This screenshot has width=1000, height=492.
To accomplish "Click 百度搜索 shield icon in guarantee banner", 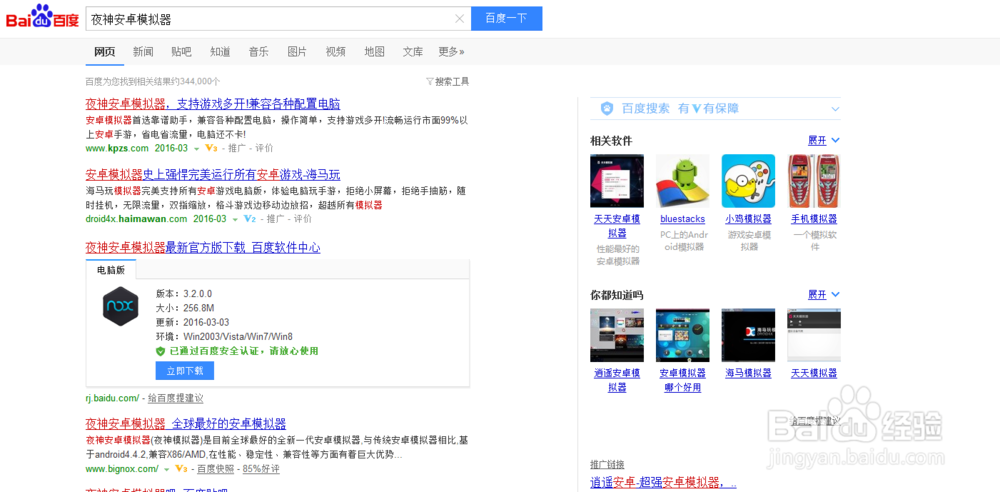I will tap(607, 109).
